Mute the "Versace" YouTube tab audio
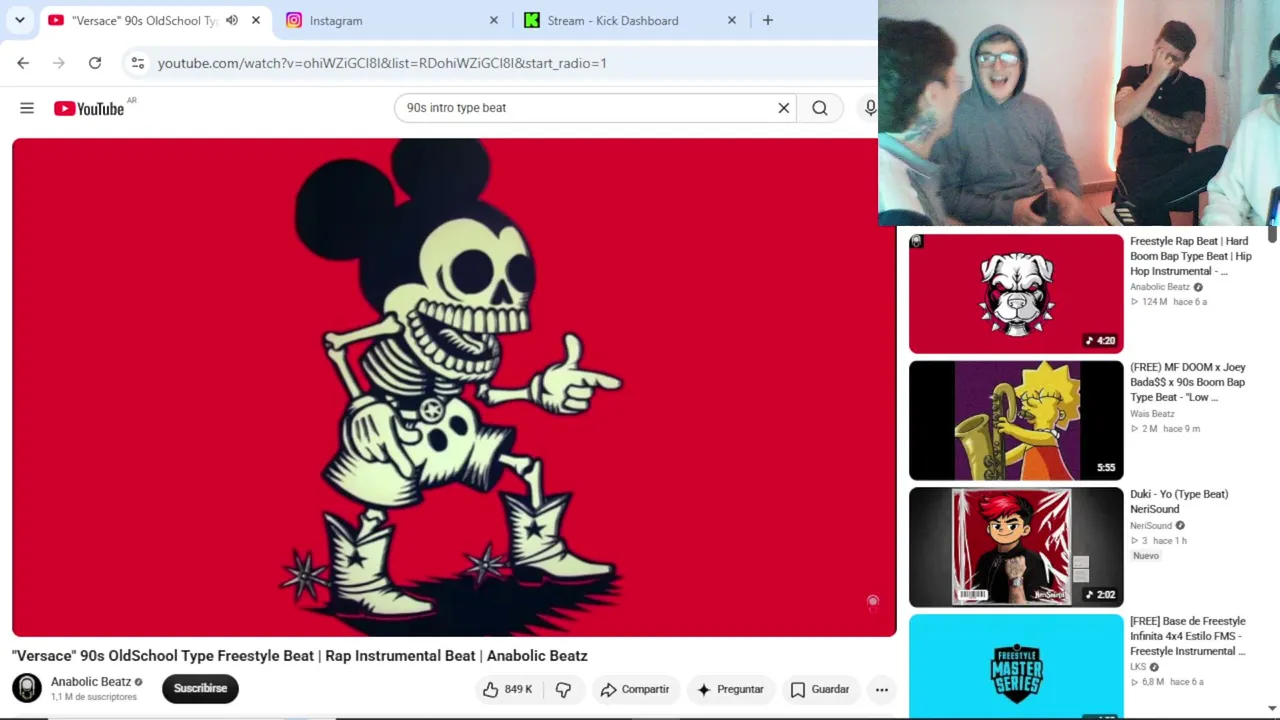 [232, 20]
